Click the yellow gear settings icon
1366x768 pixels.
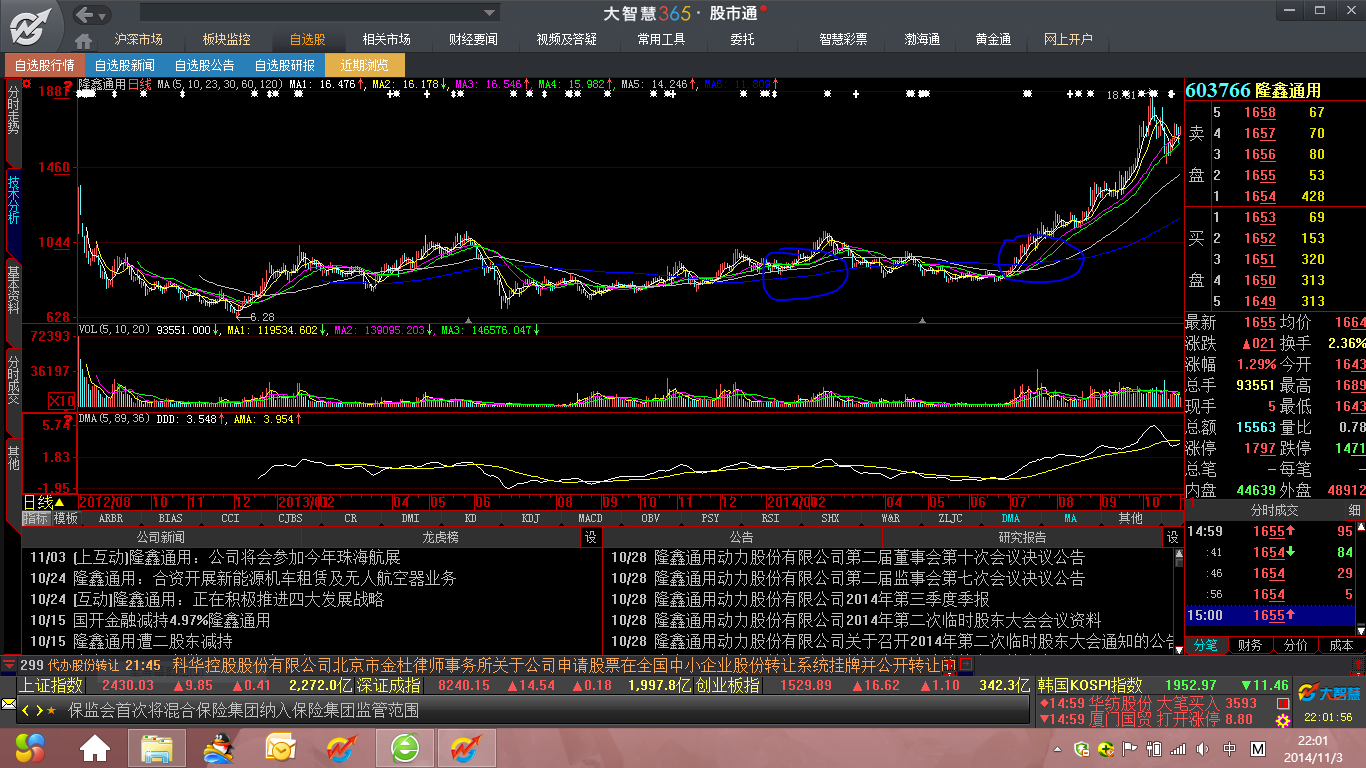coord(1282,720)
